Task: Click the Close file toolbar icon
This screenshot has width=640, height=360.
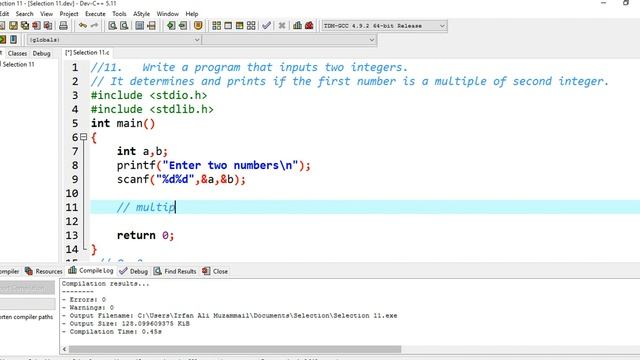Action: tap(36, 26)
